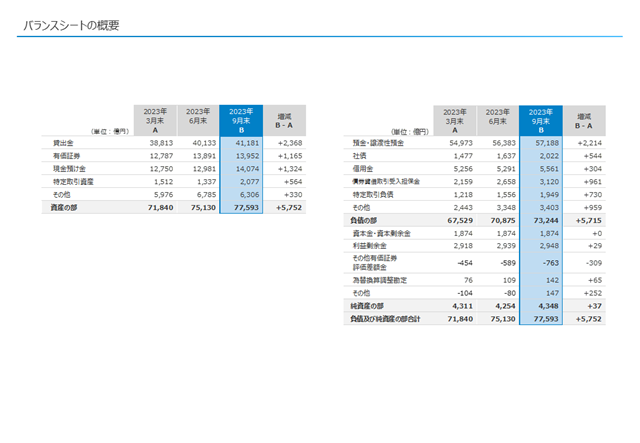
Task: Select the 増減 B-A header in liabilities table
Action: point(584,121)
